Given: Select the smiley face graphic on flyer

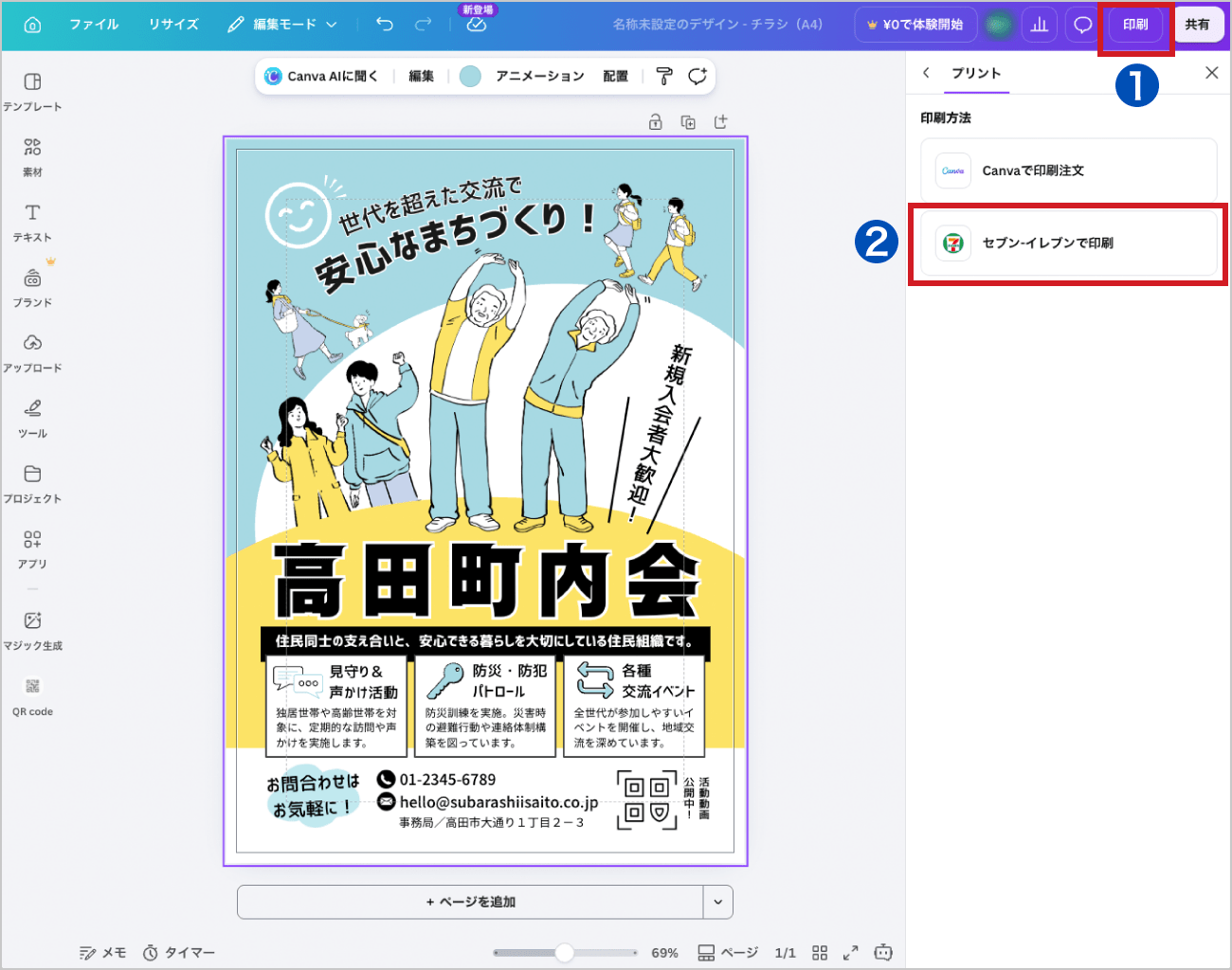Looking at the screenshot, I should pyautogui.click(x=298, y=215).
